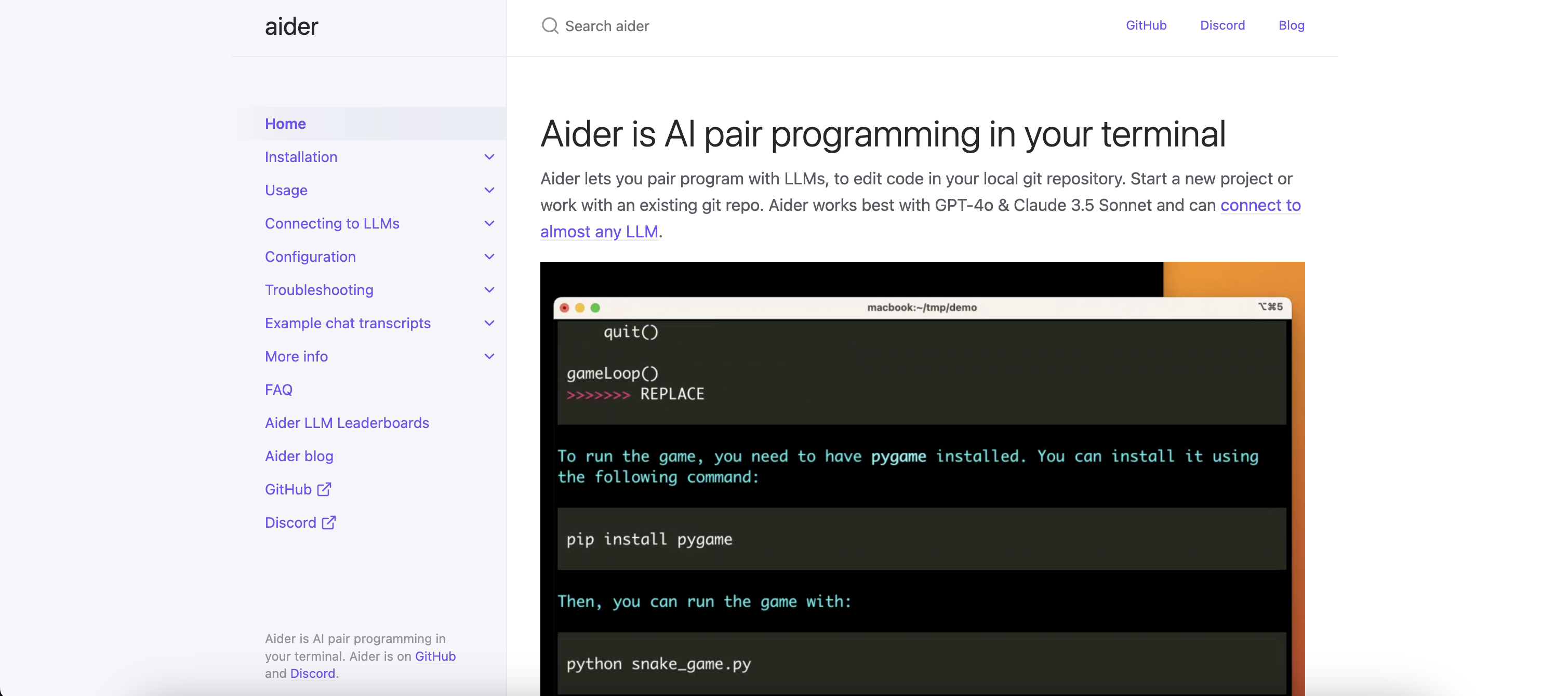
Task: Click the GitHub external link icon in sidebar
Action: [x=324, y=489]
